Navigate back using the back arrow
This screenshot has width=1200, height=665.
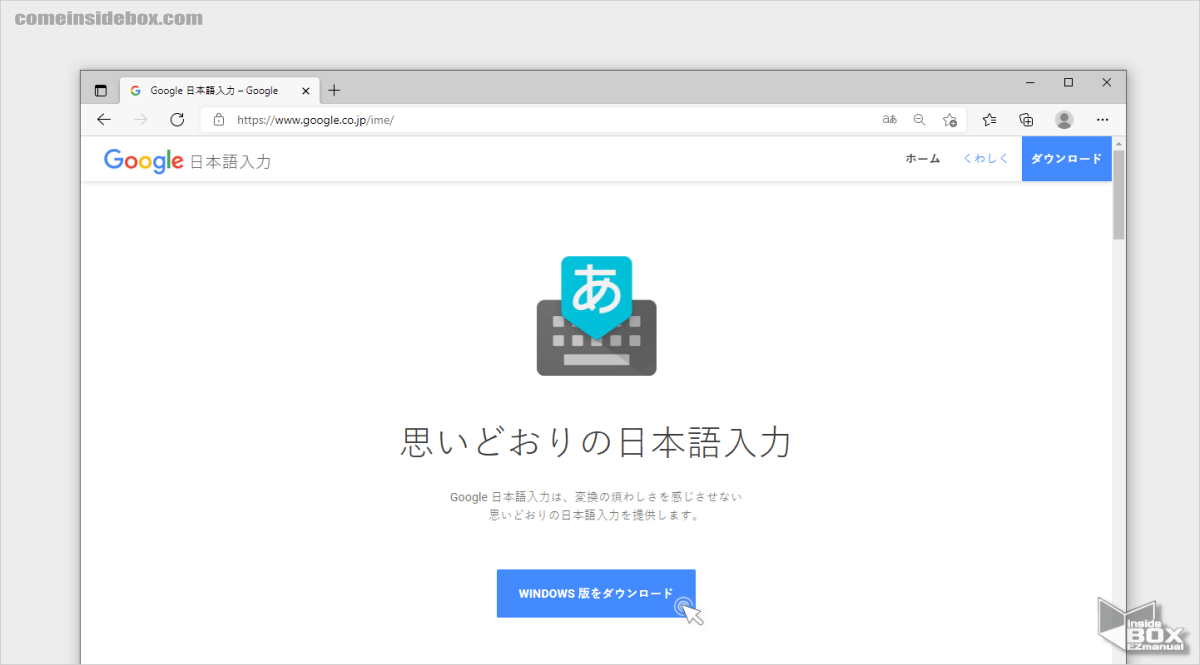click(x=104, y=119)
